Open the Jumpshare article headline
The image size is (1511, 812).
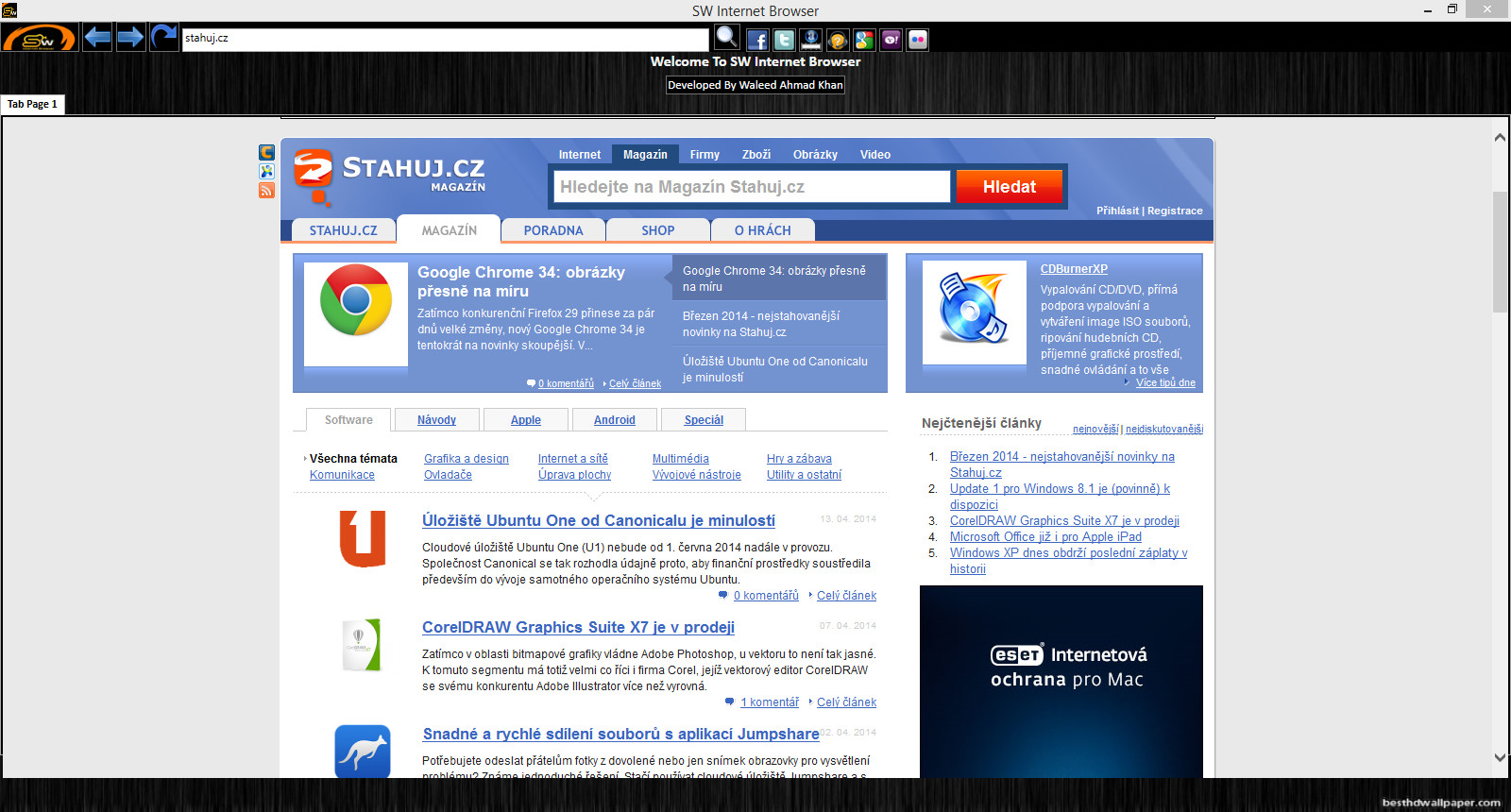pos(621,734)
